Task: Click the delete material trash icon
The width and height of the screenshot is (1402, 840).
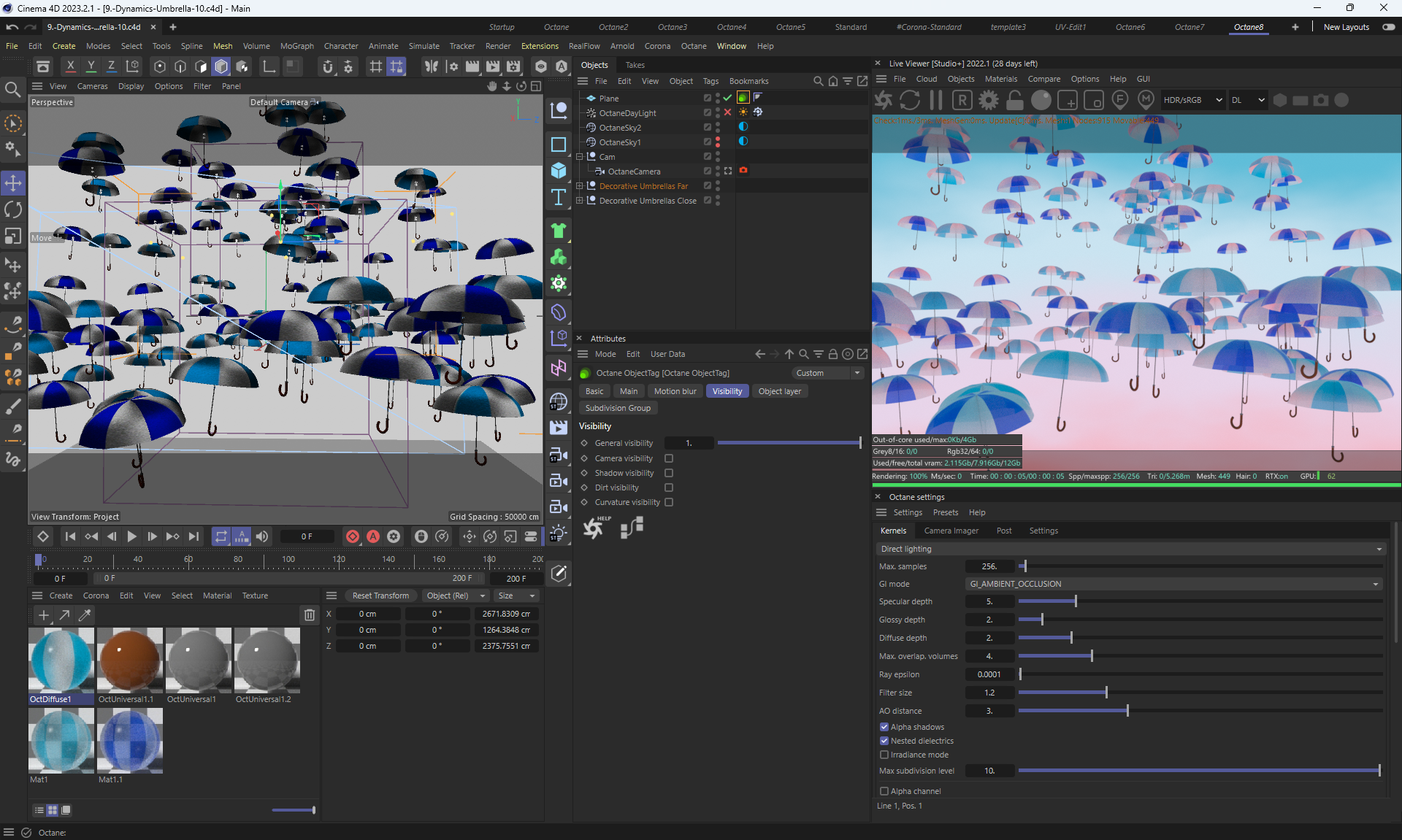Action: click(310, 615)
